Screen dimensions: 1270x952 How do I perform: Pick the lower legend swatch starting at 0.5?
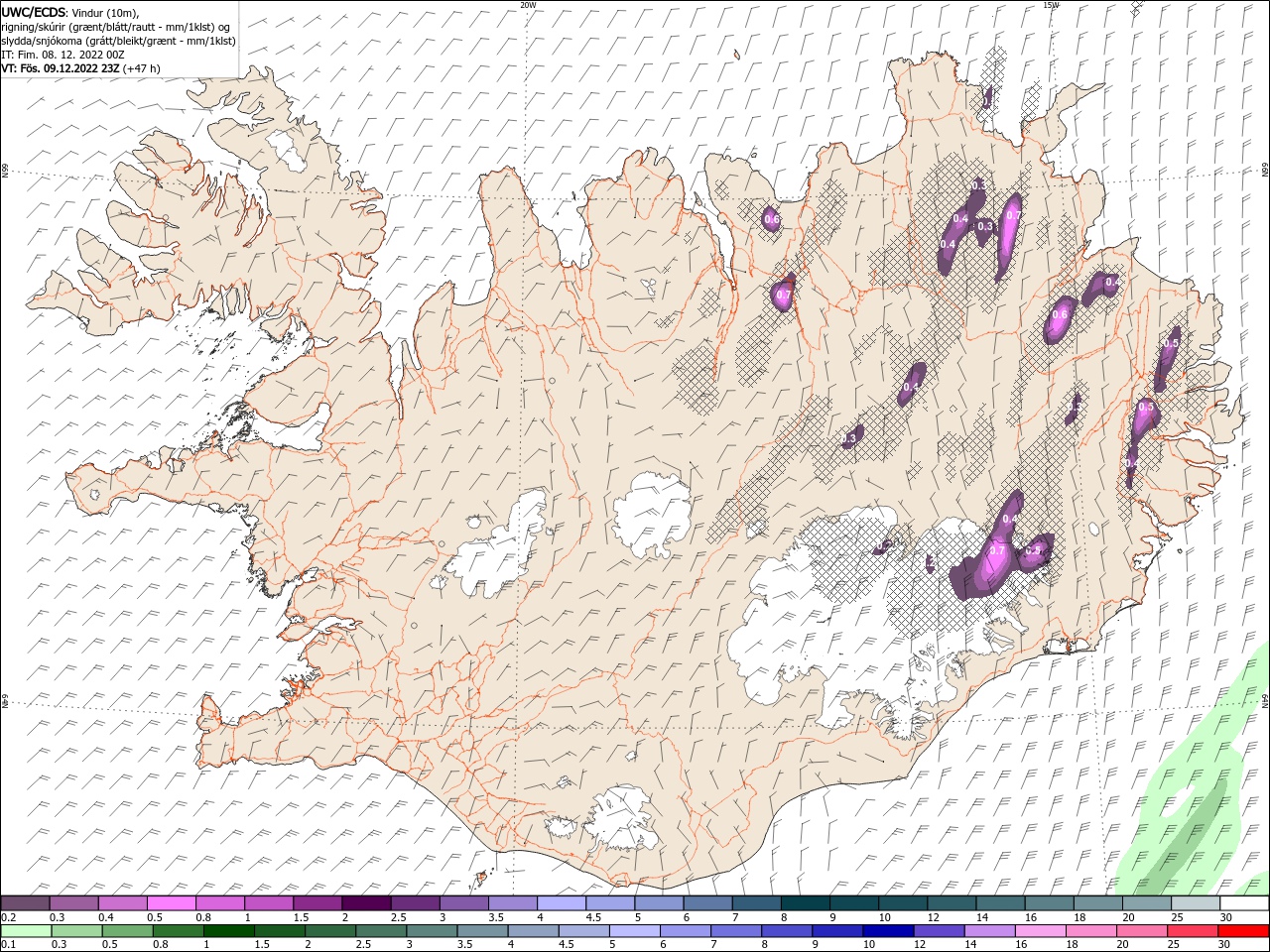tap(127, 931)
